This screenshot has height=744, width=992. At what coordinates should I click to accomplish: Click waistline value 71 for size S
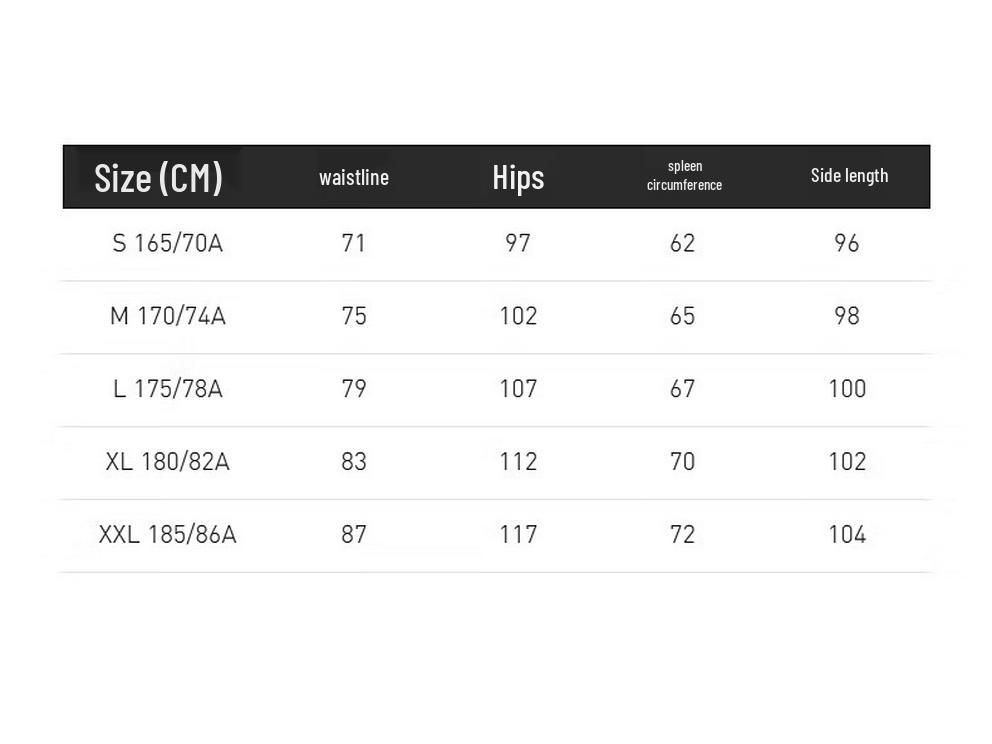pos(354,243)
